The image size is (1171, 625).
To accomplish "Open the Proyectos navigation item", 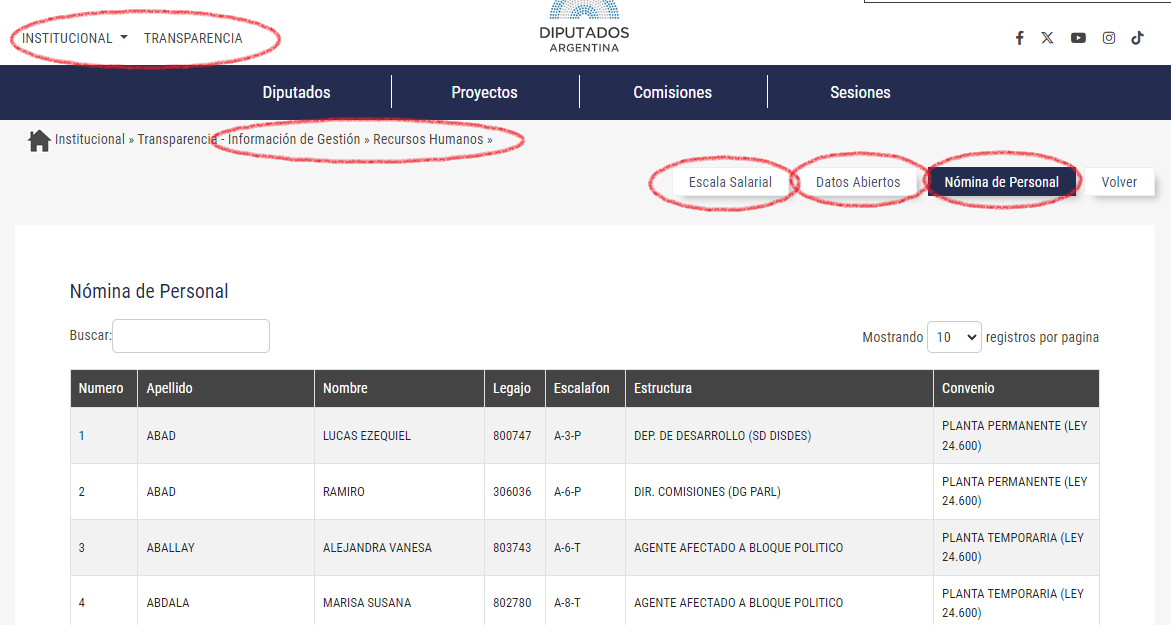I will point(484,92).
